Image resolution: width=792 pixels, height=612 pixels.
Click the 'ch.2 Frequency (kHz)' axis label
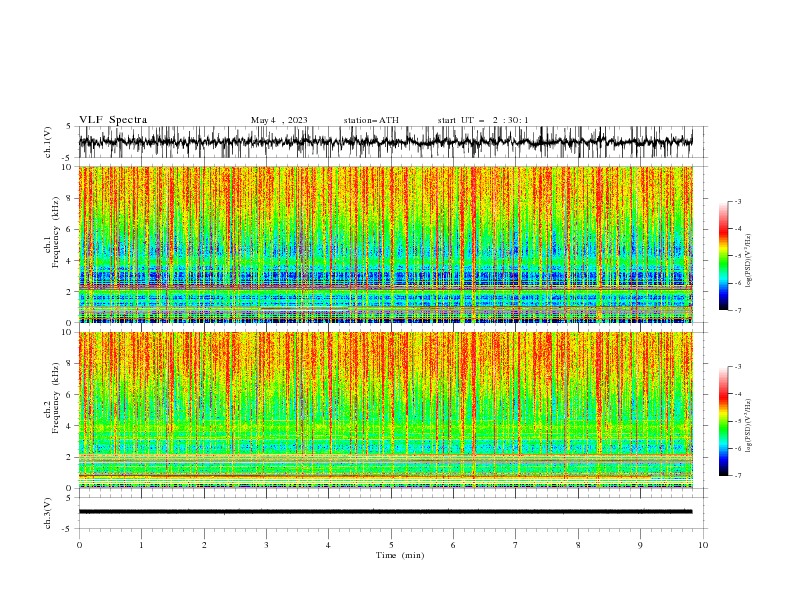click(52, 398)
